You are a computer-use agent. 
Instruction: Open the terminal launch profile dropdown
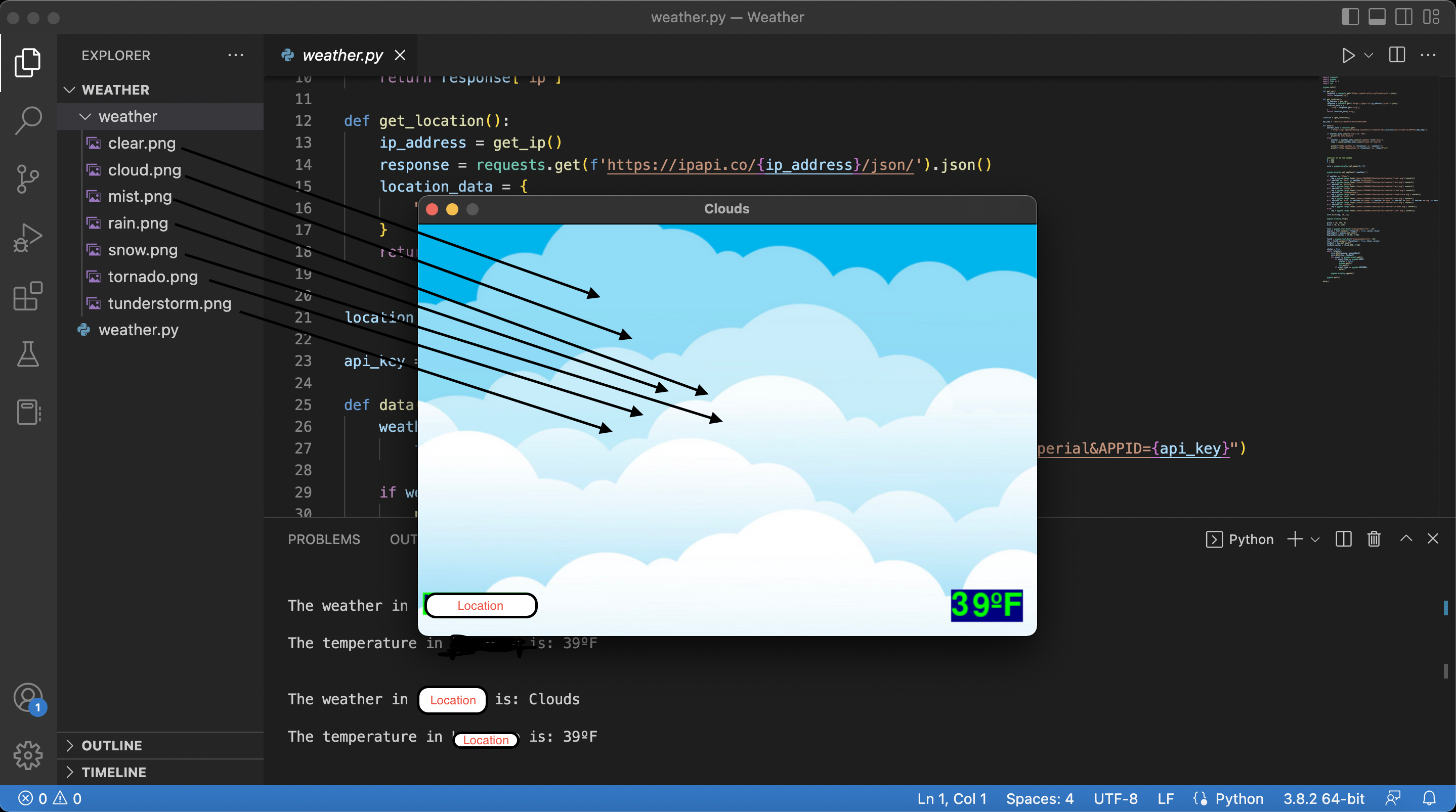coord(1316,539)
